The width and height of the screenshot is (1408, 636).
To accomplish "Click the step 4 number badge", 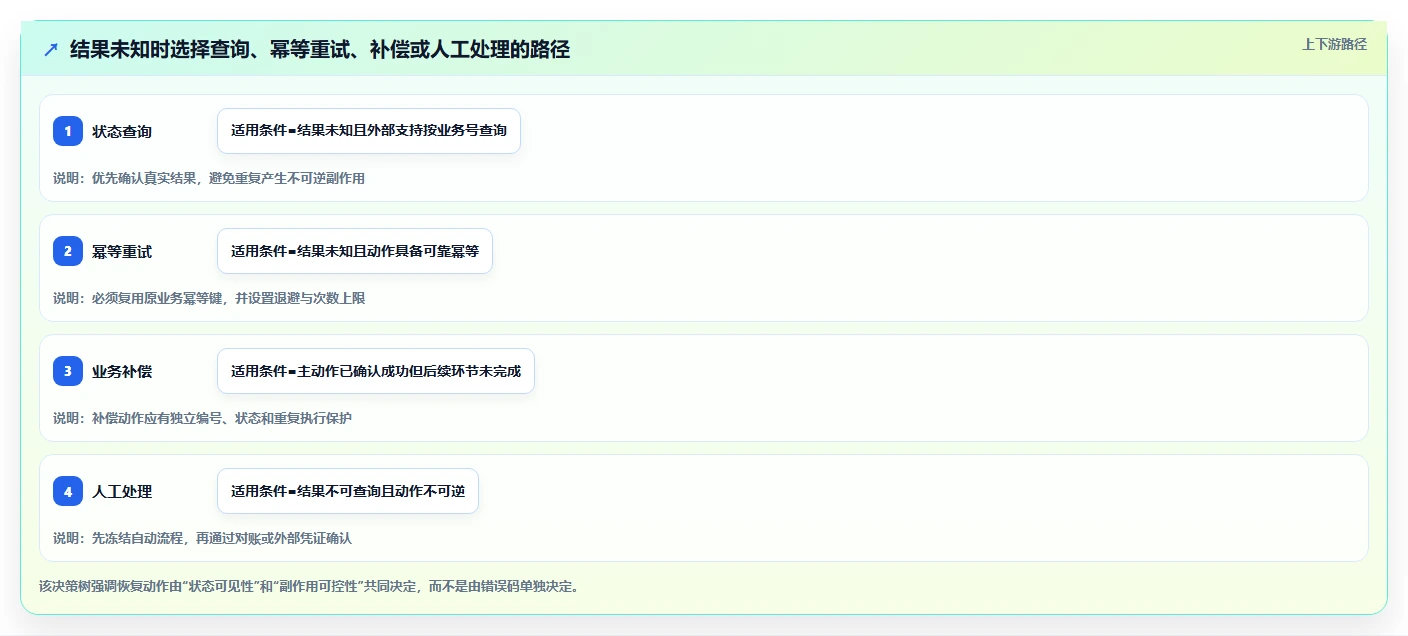I will point(68,491).
